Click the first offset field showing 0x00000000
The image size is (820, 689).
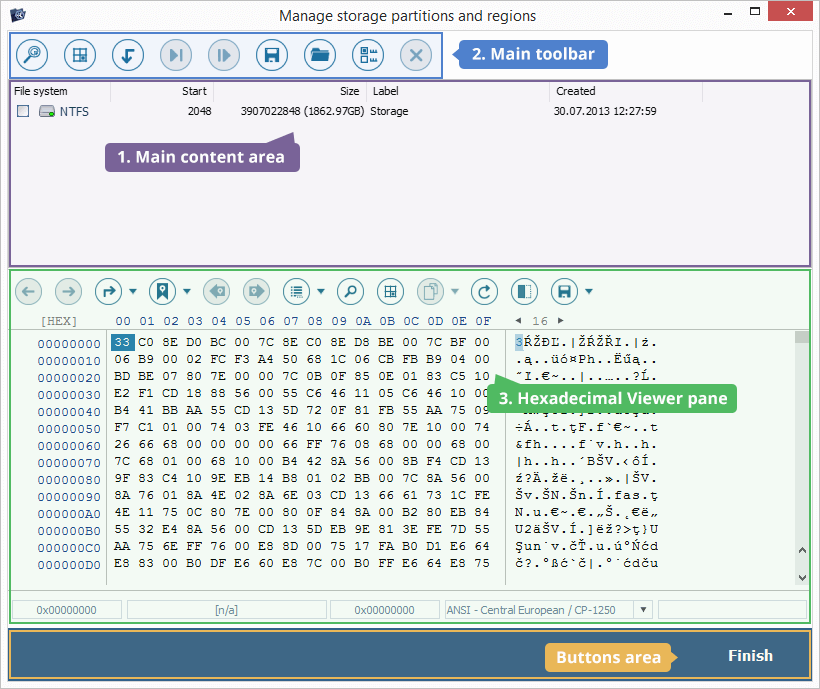point(67,610)
